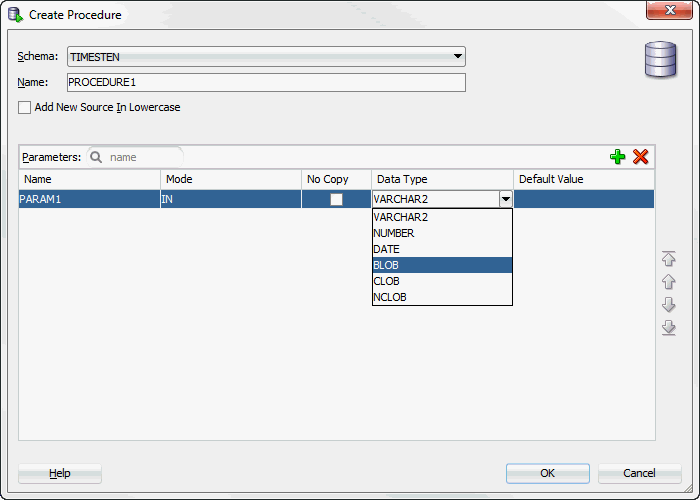Delete parameter with red X icon
Viewport: 700px width, 500px height.
click(641, 157)
